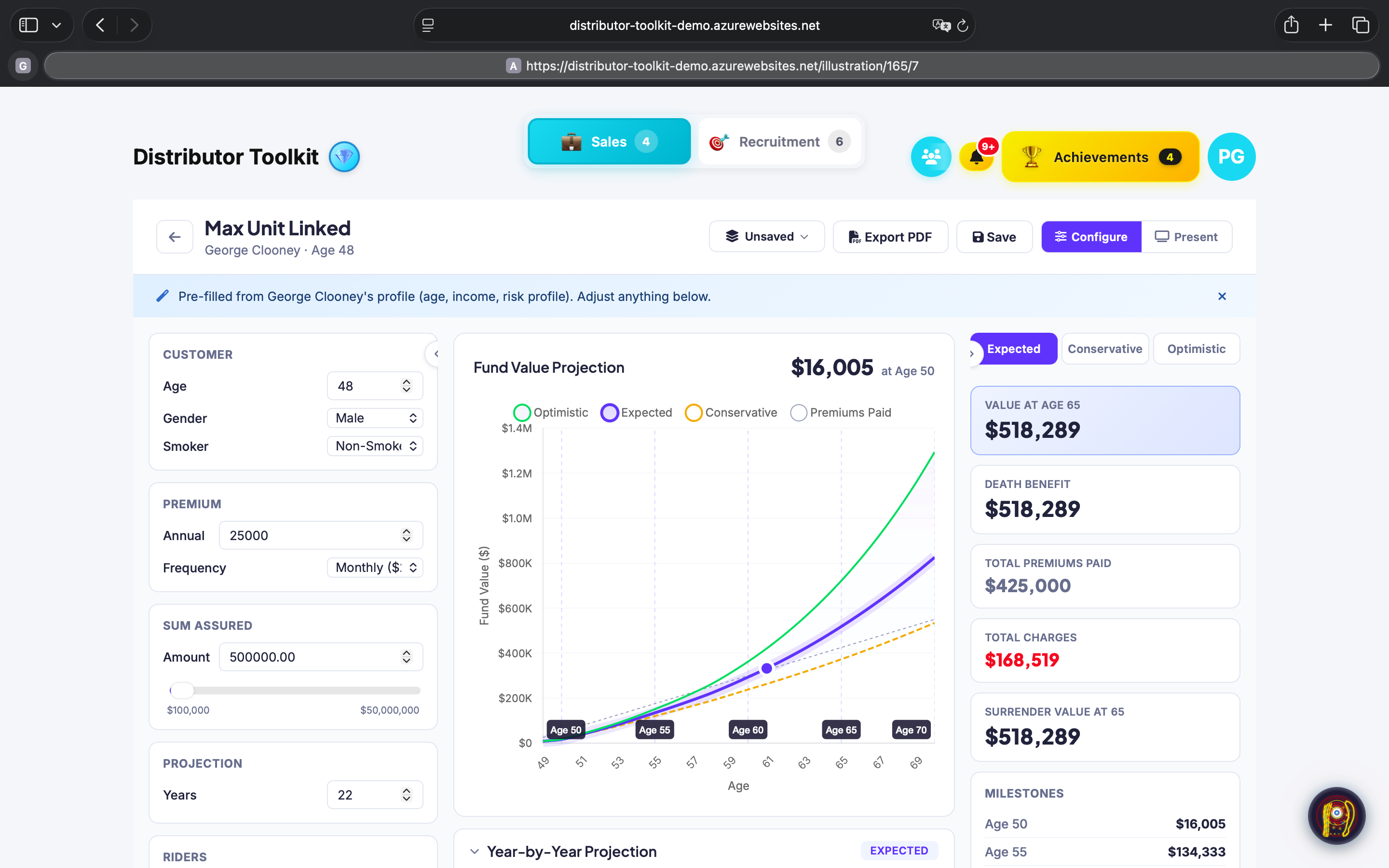Click the diamond badge next to Distributor Toolkit
Screen dimensions: 1389x868
pos(344,157)
